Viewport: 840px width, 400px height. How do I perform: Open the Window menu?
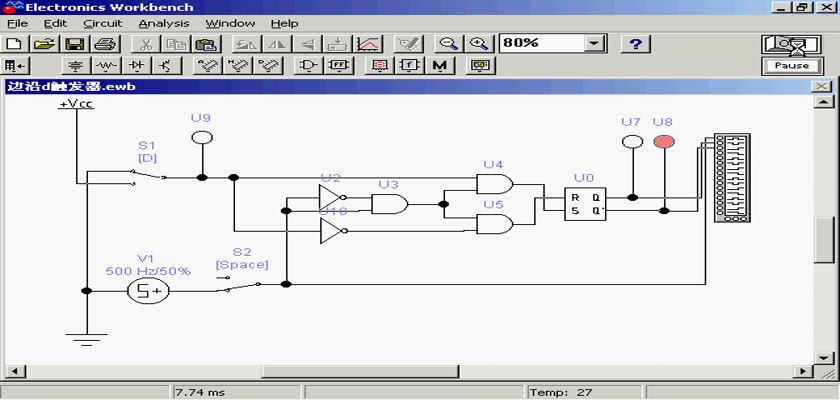[x=230, y=24]
